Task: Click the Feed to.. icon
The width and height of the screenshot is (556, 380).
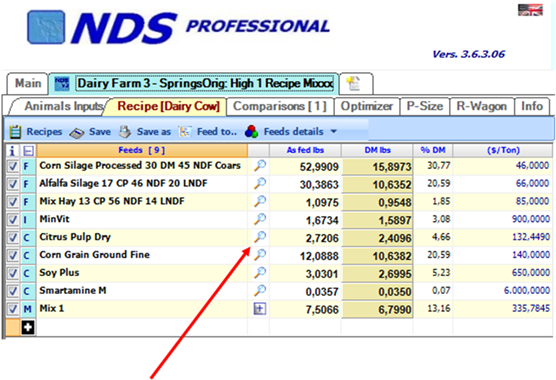Action: click(x=185, y=132)
